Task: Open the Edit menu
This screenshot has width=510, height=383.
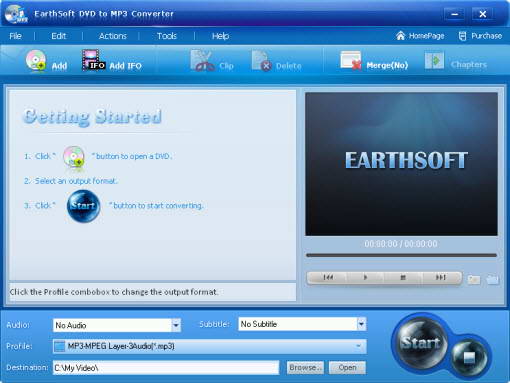Action: [x=59, y=36]
